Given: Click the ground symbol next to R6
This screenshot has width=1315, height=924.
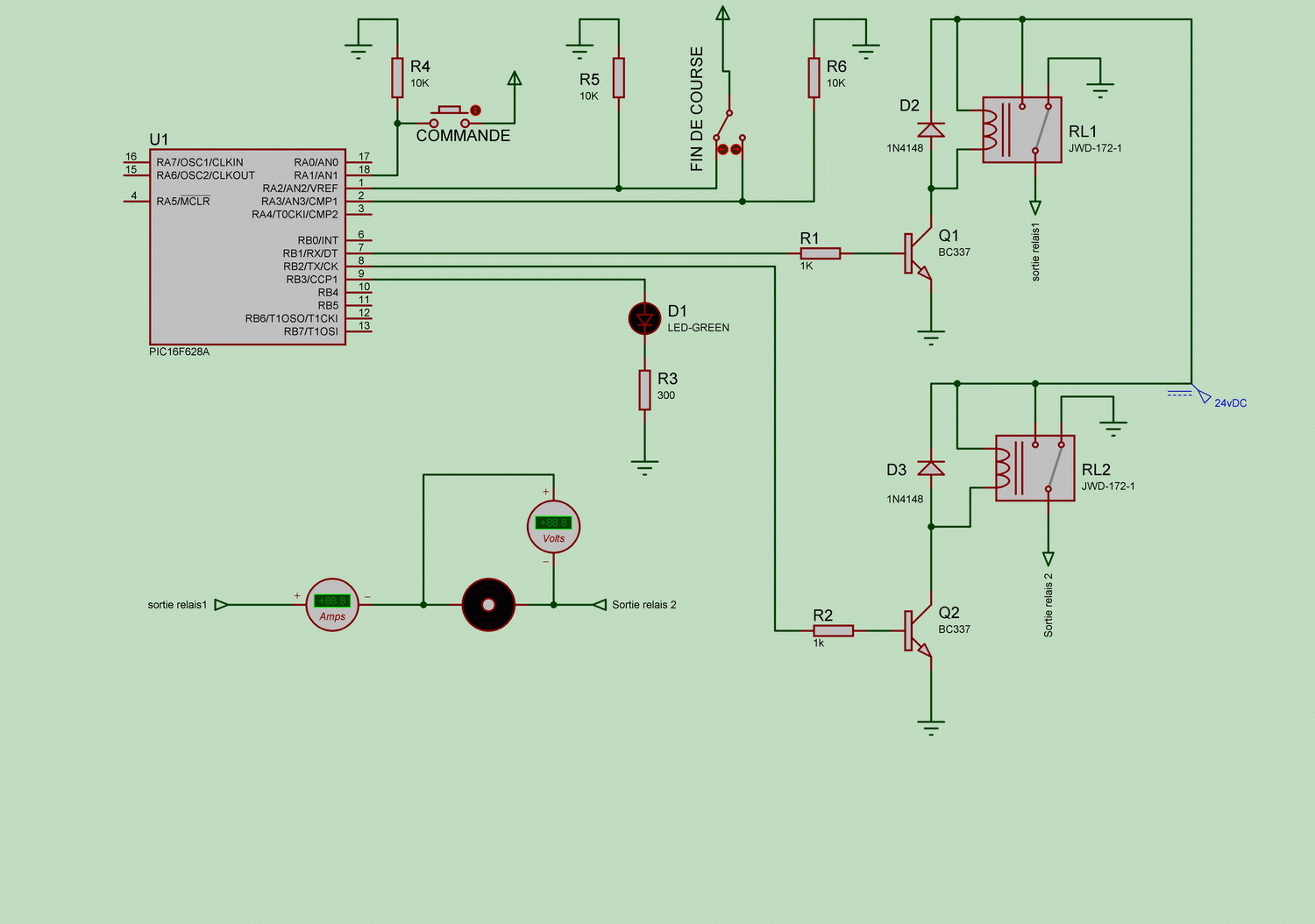Looking at the screenshot, I should tap(865, 51).
